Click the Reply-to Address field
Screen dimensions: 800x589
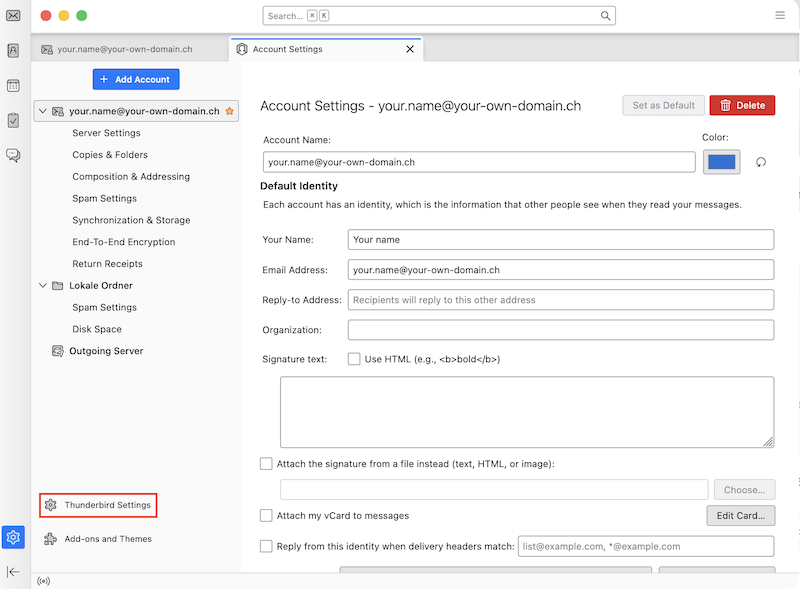[x=561, y=300]
